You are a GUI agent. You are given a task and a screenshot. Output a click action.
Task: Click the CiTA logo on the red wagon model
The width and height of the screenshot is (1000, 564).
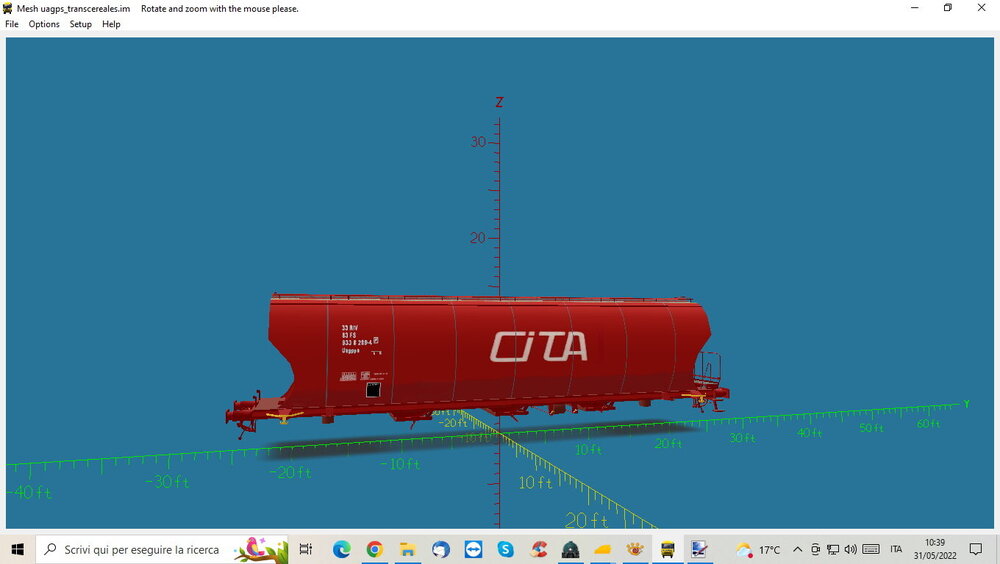tap(538, 346)
